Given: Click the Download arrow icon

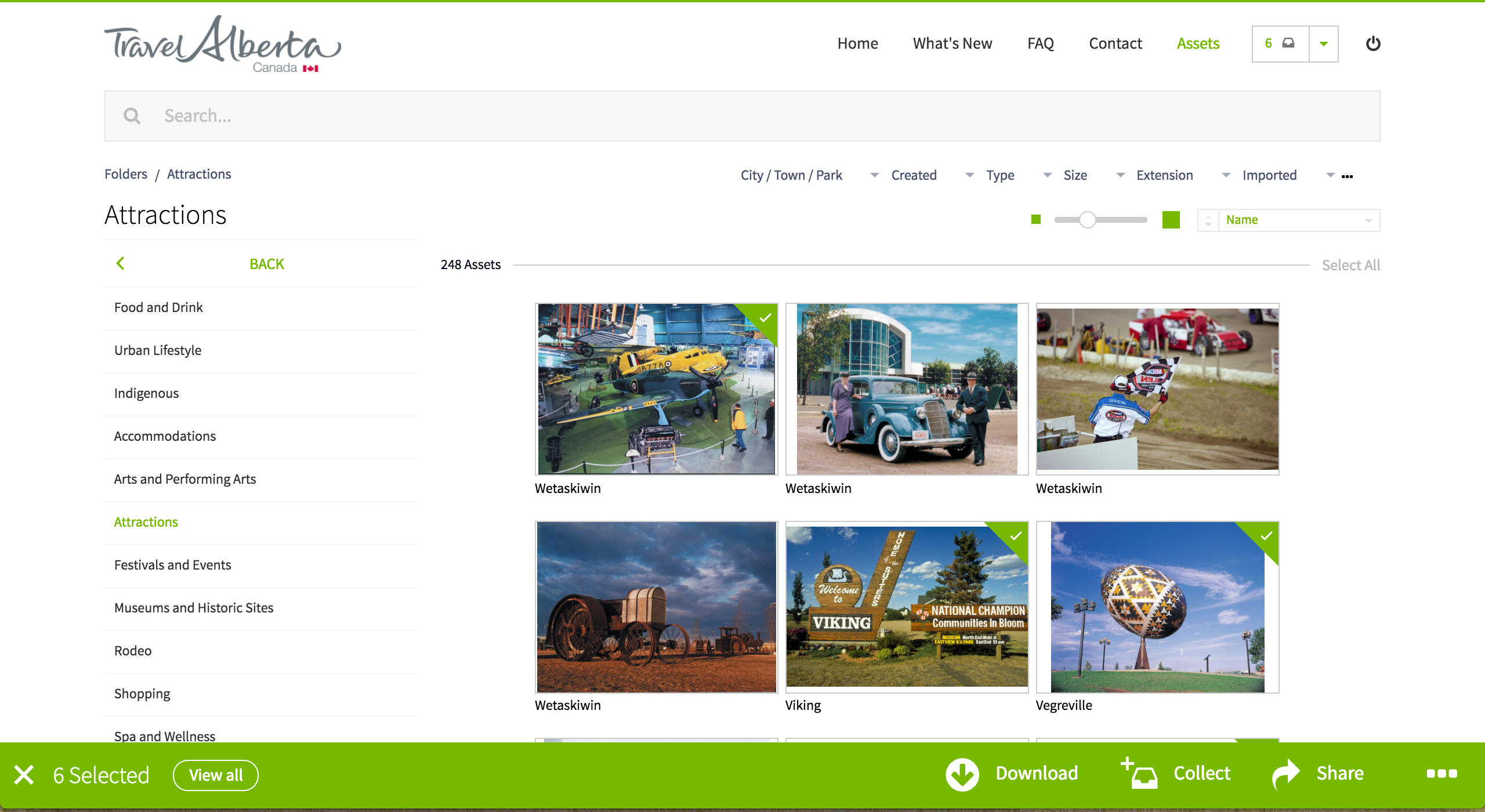Looking at the screenshot, I should pos(962,774).
